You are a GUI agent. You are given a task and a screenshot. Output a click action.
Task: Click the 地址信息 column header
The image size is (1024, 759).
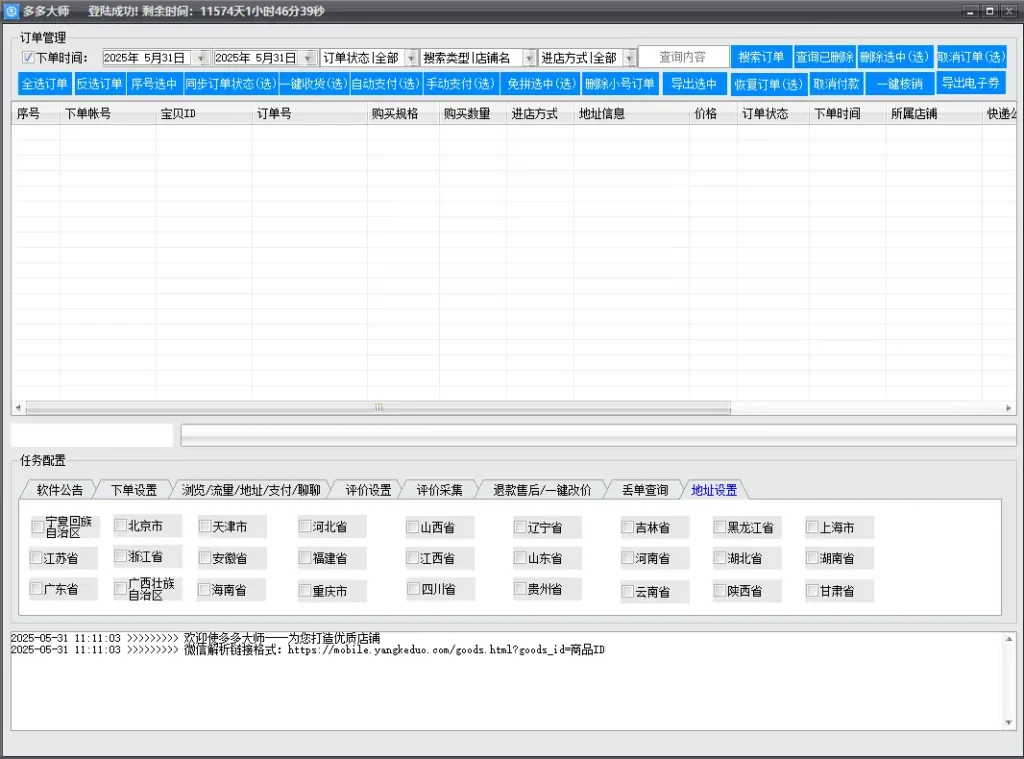point(631,114)
